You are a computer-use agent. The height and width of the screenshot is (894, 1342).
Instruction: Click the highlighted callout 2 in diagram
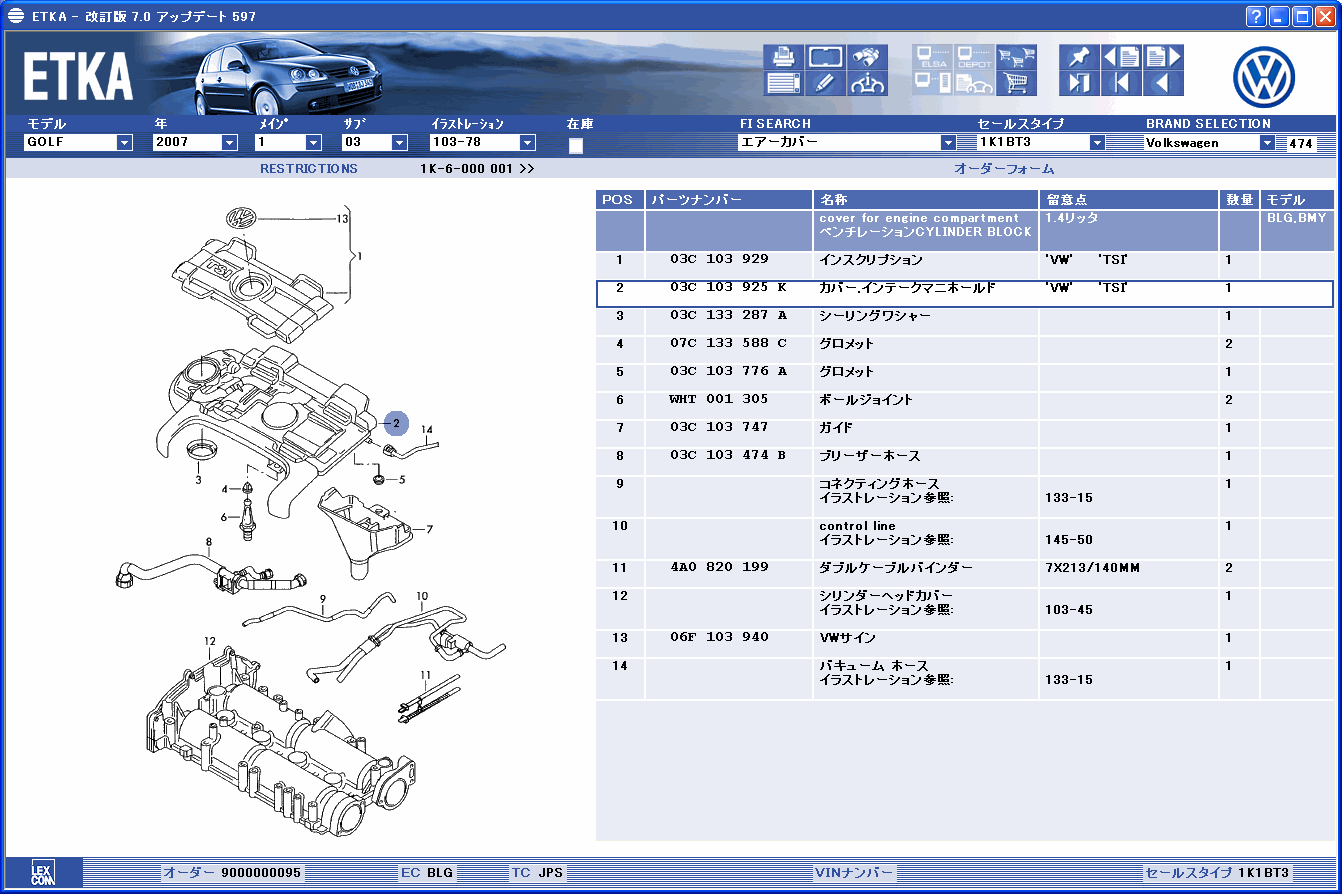(396, 423)
